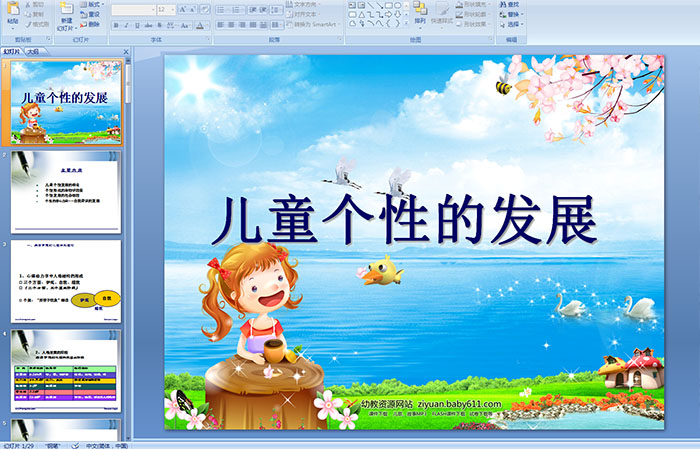Viewport: 700px width, 449px height.
Task: Click the Cut scissors command
Action: pyautogui.click(x=35, y=4)
